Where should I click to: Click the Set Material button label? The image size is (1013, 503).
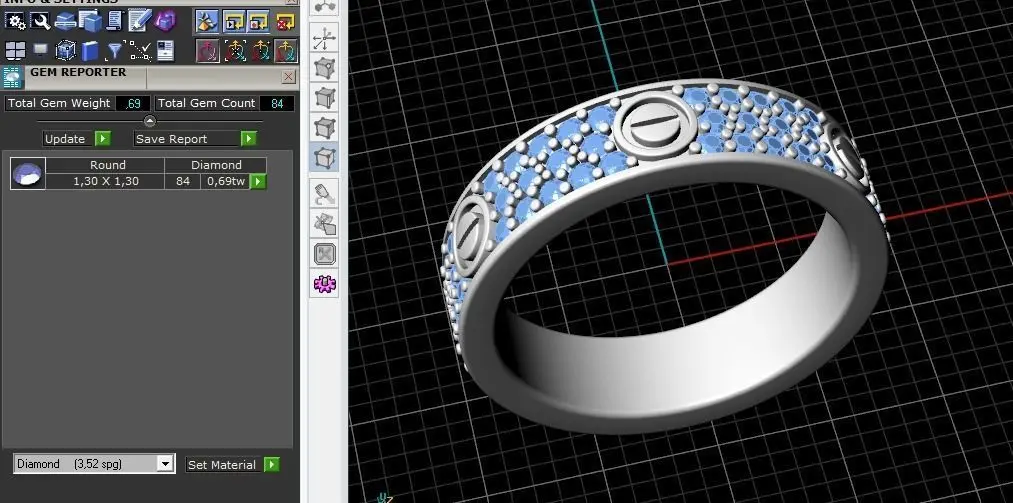[222, 465]
